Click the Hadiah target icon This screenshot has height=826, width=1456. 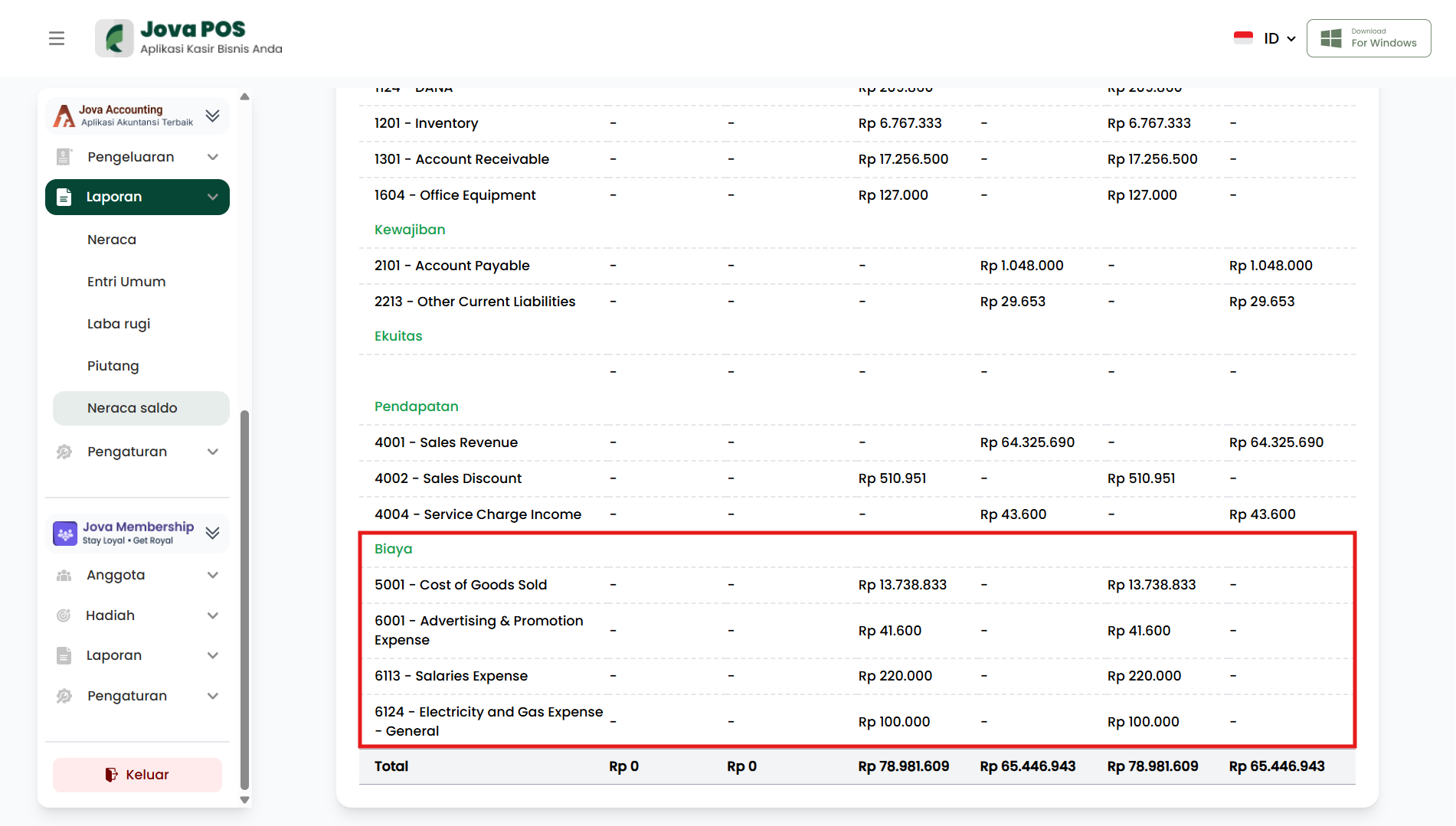[x=64, y=615]
